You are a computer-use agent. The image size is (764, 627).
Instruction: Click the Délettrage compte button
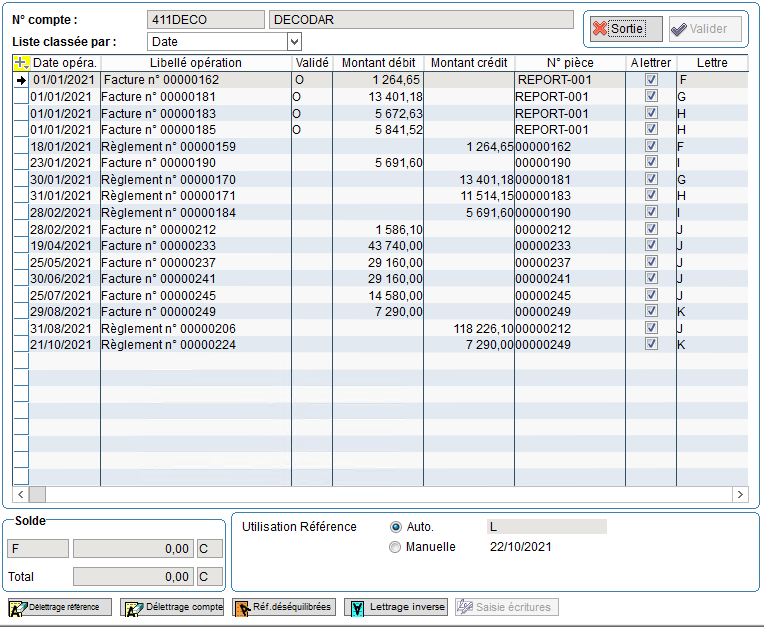172,607
